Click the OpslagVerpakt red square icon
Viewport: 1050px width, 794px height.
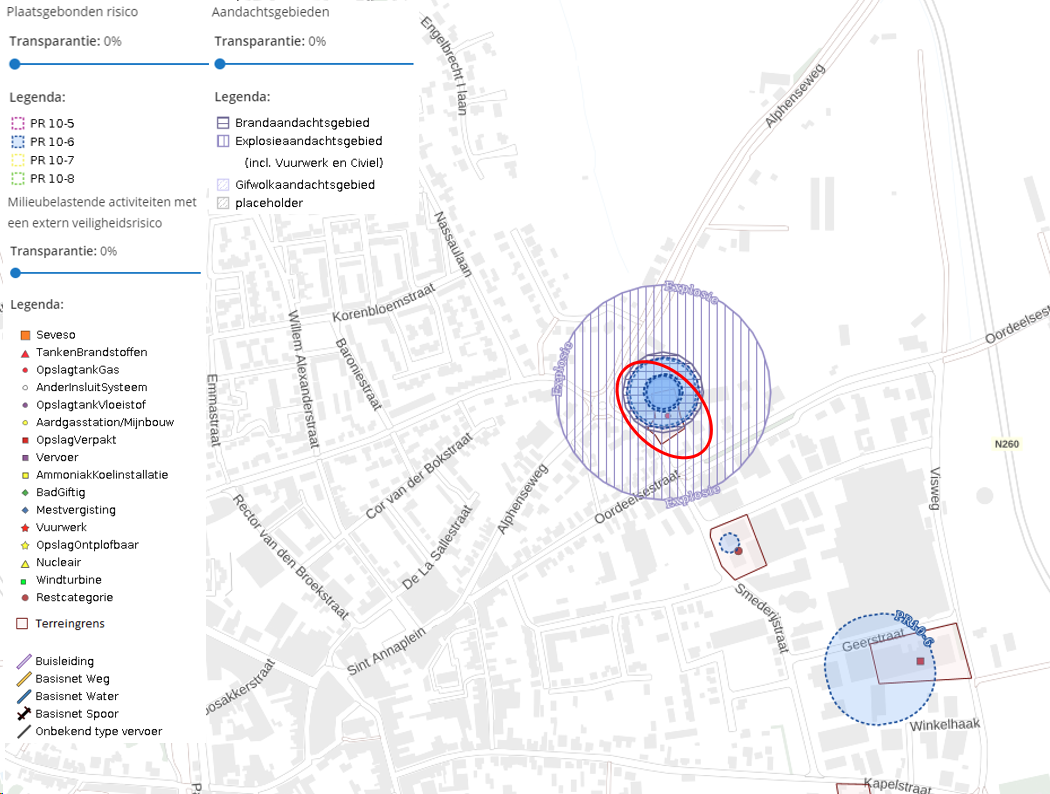pyautogui.click(x=25, y=440)
